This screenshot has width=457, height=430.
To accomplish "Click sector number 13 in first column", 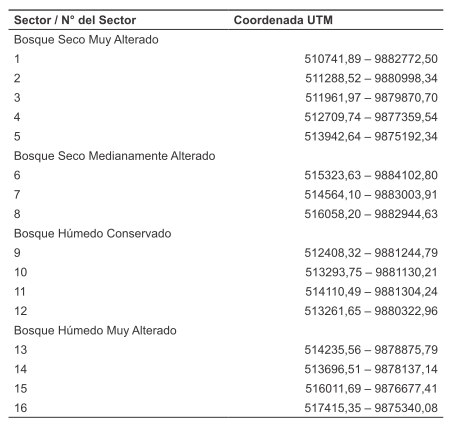I will 20,350.
